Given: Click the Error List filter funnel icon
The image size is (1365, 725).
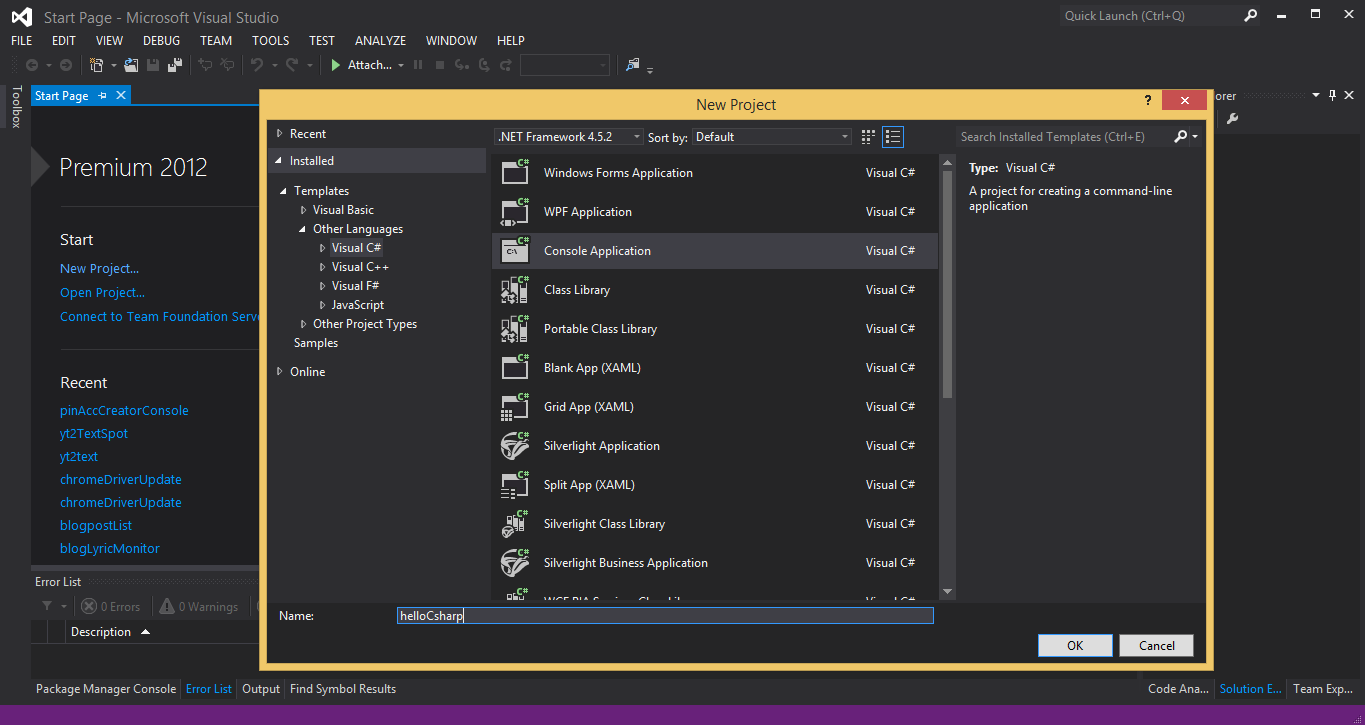Looking at the screenshot, I should click(47, 606).
